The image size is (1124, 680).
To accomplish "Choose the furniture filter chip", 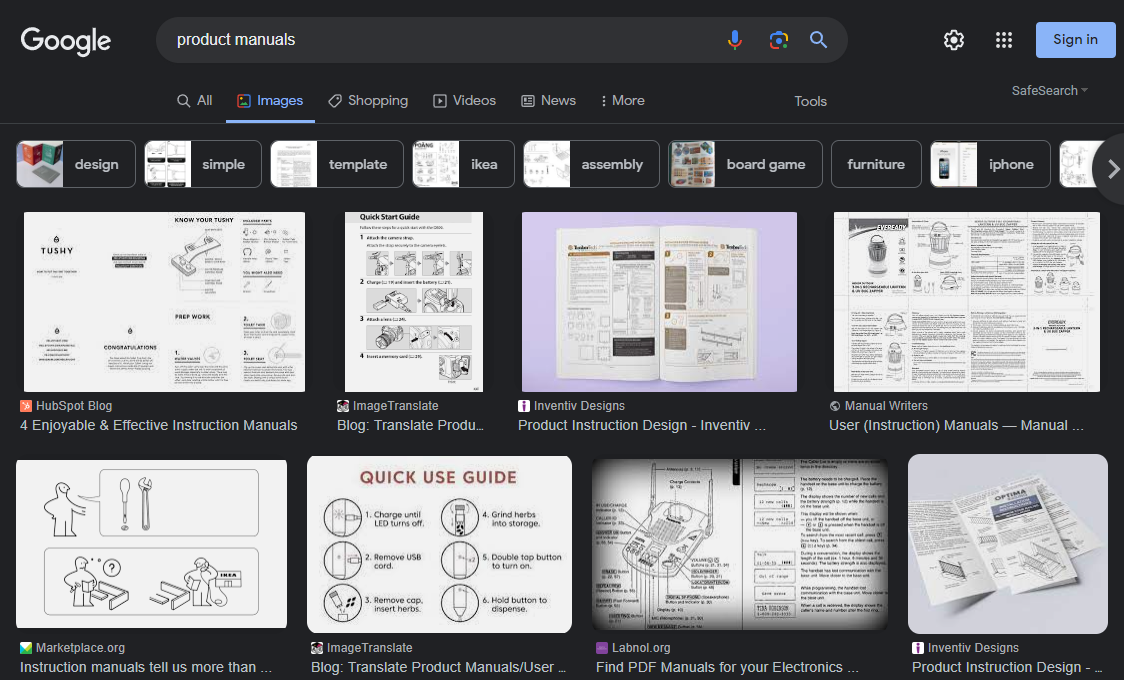I will [x=876, y=164].
